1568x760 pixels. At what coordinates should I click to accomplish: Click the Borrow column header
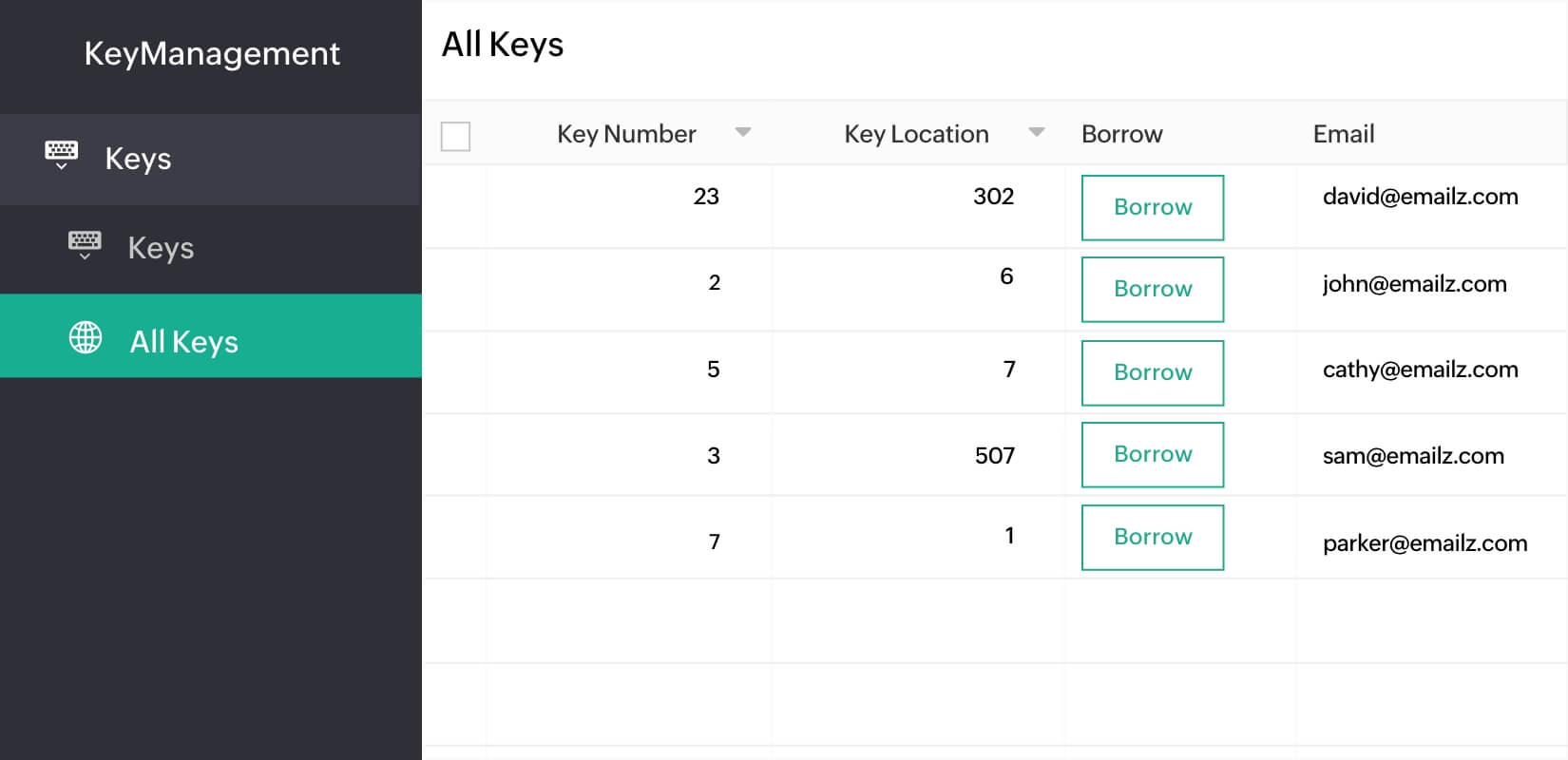tap(1121, 134)
